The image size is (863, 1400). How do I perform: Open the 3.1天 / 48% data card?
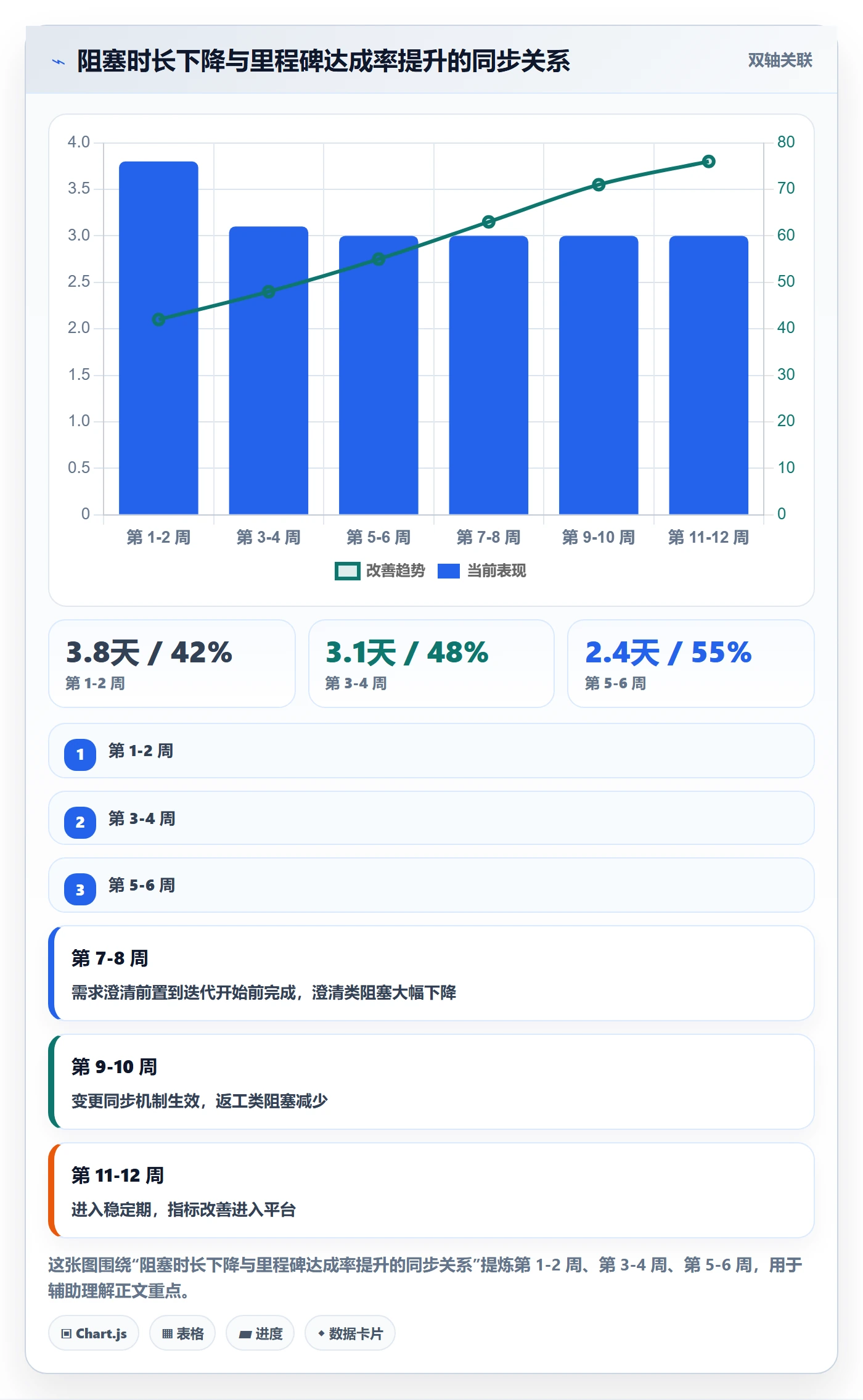[x=431, y=664]
